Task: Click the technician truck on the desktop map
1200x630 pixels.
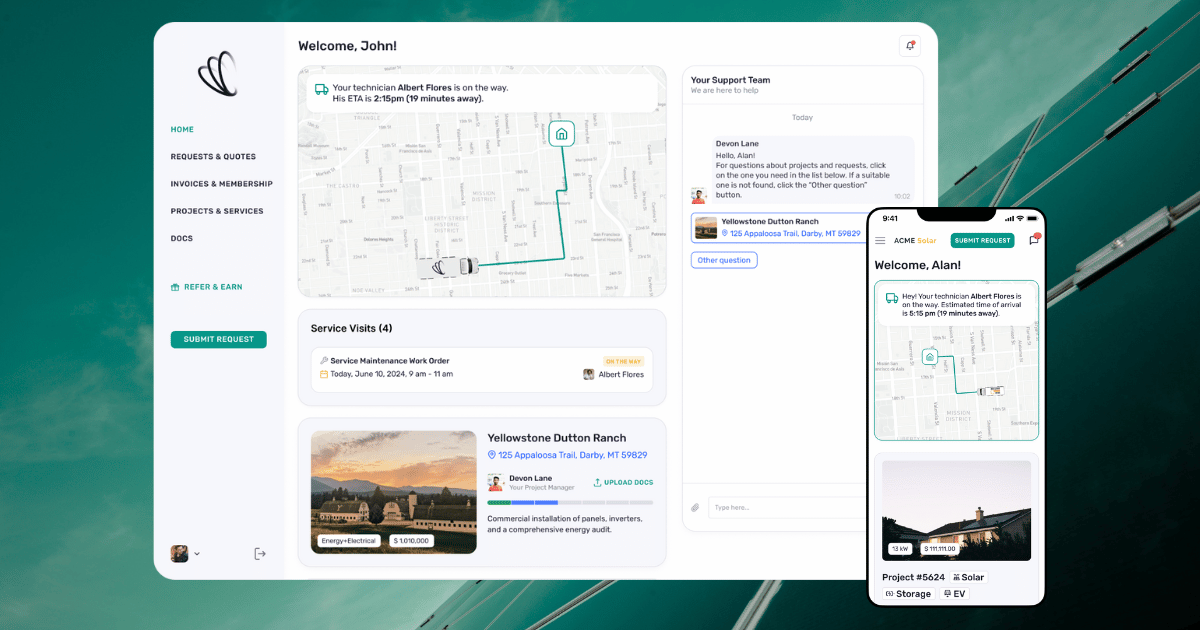Action: click(448, 266)
